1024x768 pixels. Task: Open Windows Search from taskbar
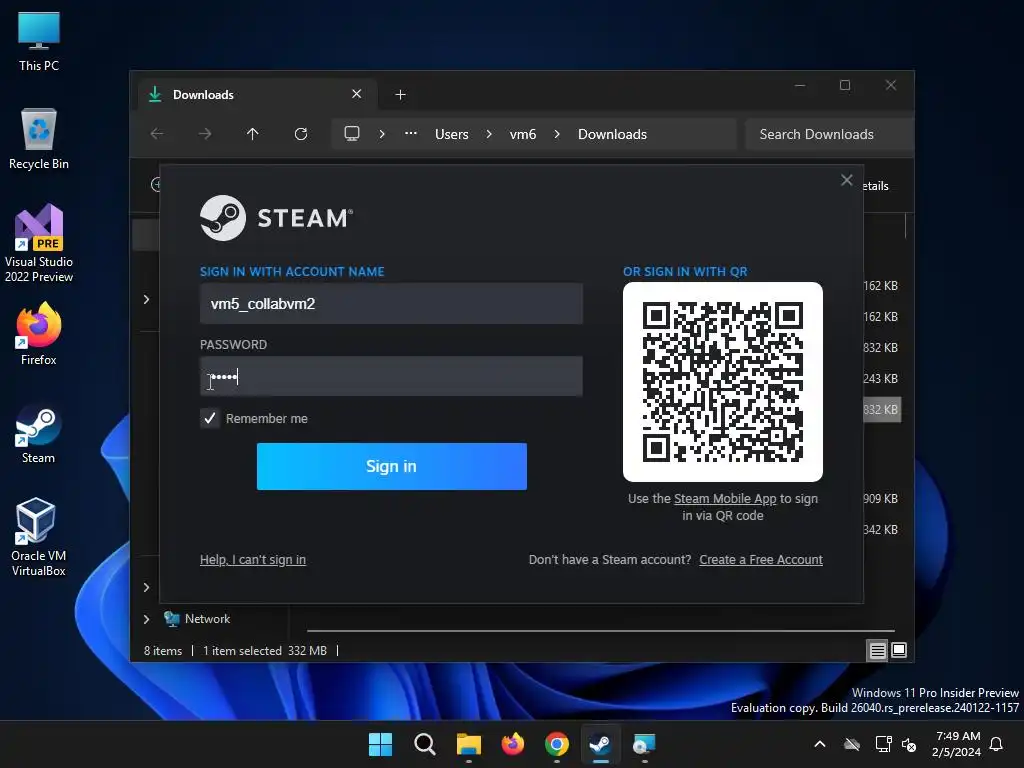pos(424,744)
